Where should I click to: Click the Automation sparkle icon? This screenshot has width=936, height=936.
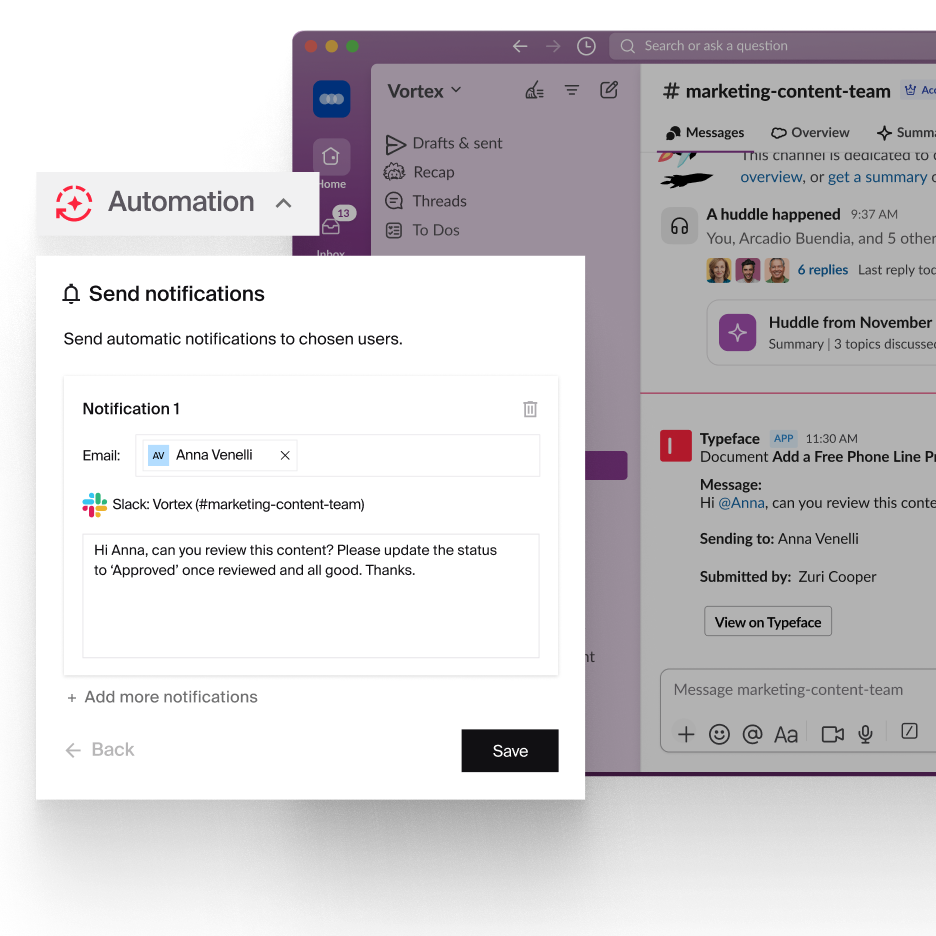coord(74,203)
